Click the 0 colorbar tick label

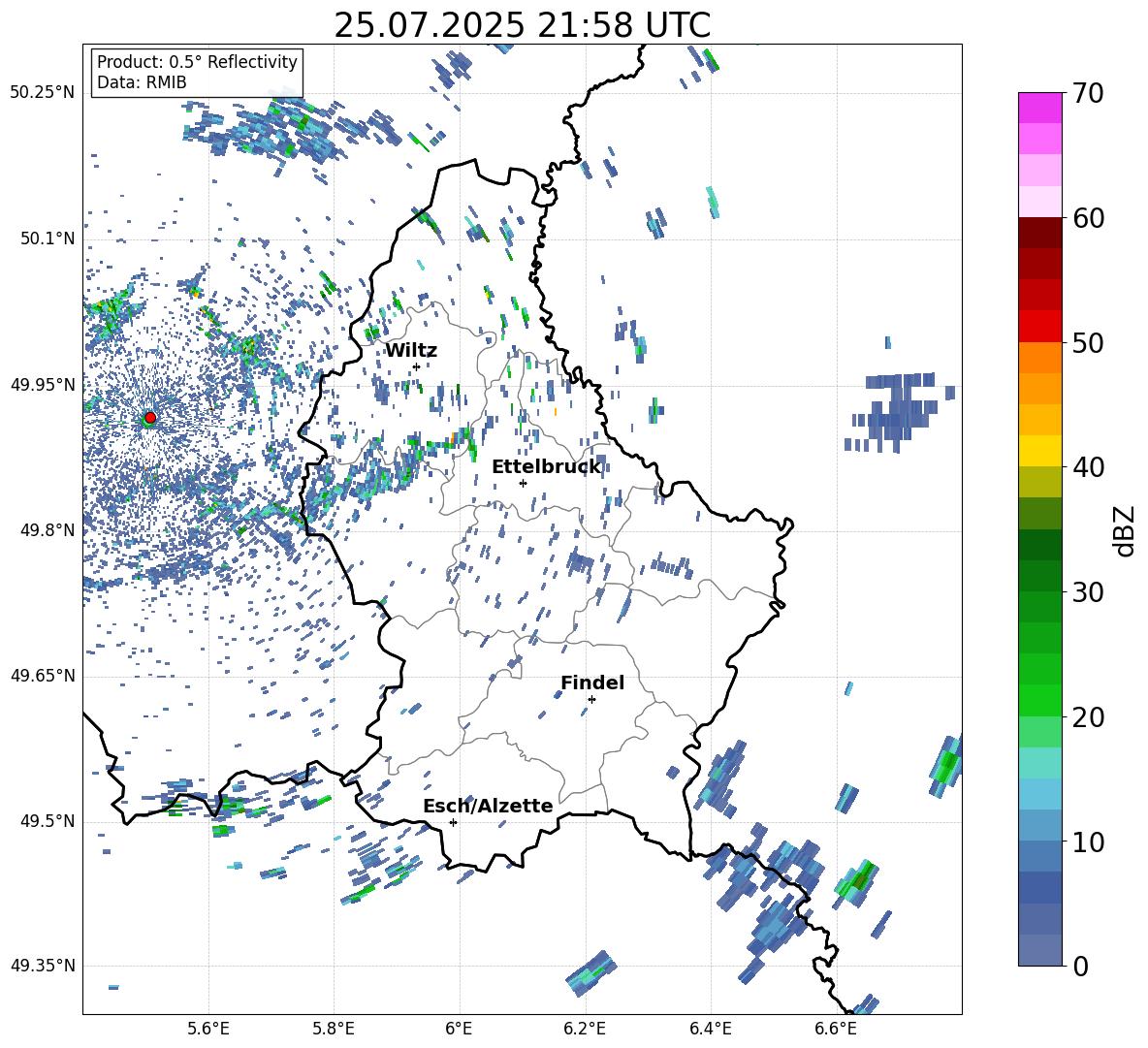(x=1079, y=966)
